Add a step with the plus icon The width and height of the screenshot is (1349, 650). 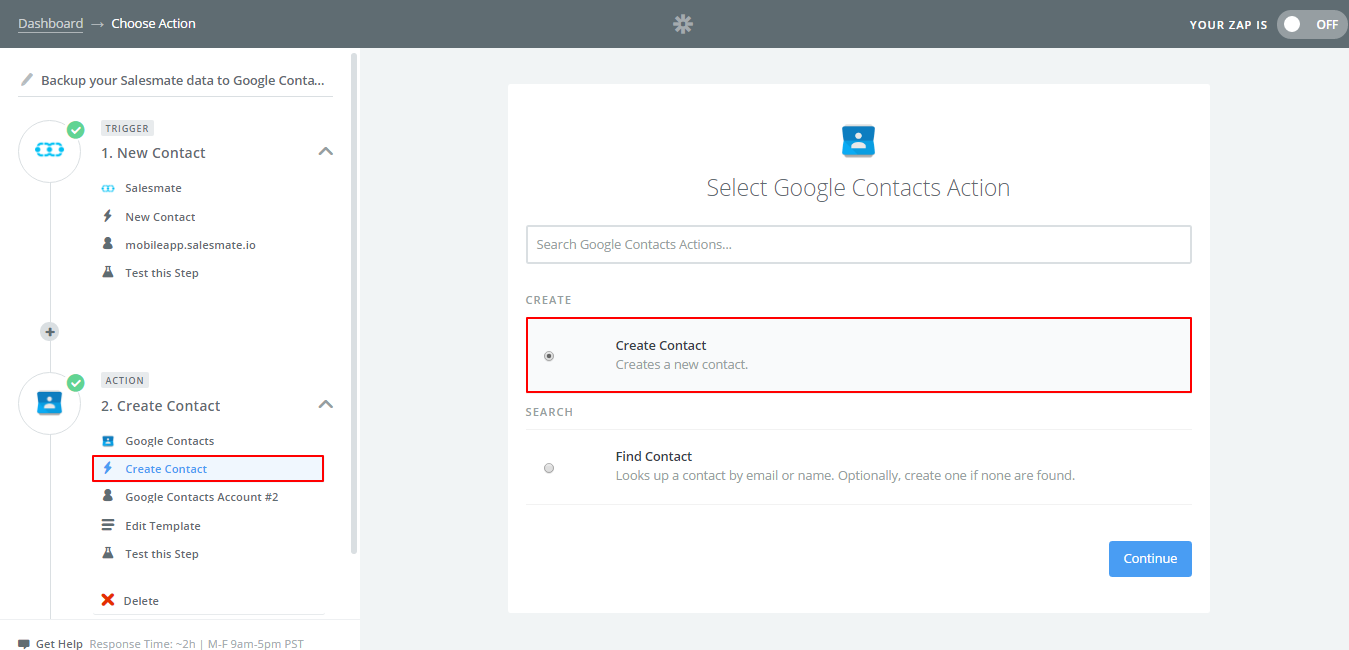[x=50, y=331]
